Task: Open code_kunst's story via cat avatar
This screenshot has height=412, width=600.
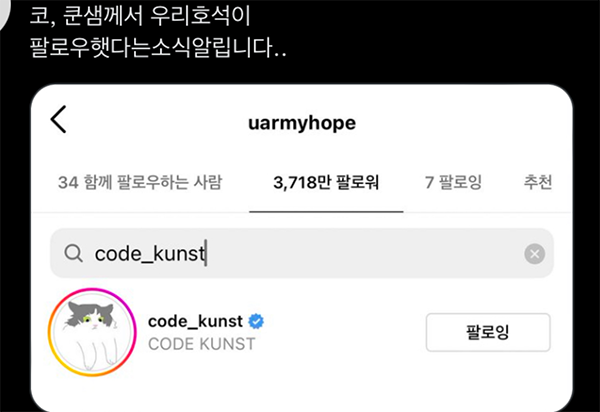Action: (92, 332)
